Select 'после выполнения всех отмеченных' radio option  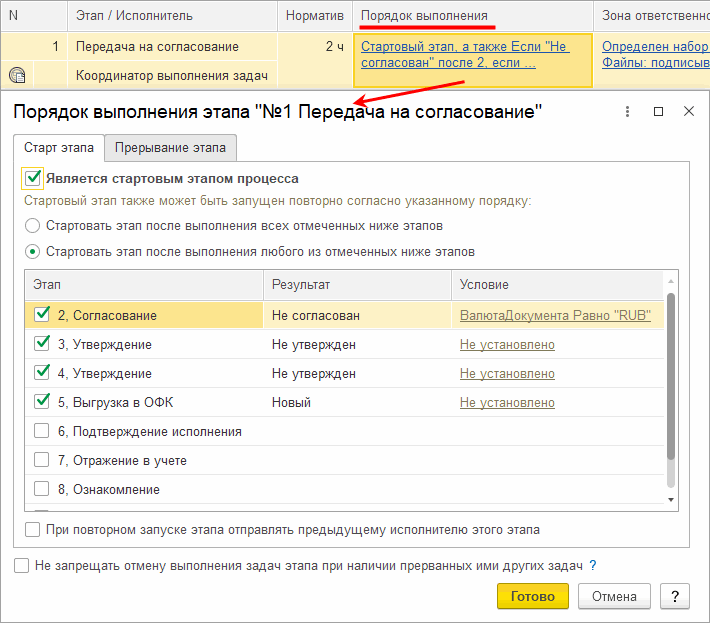(32, 225)
